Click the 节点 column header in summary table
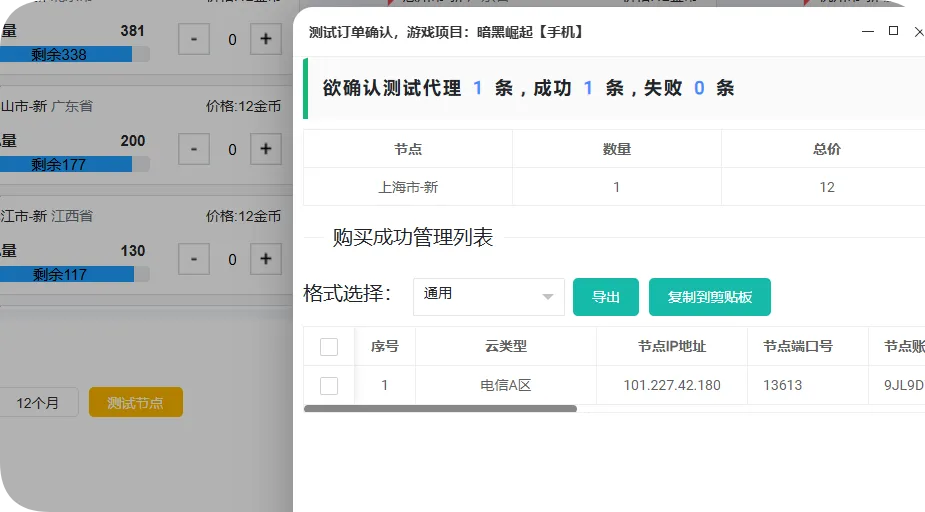The image size is (925, 512). [408, 149]
